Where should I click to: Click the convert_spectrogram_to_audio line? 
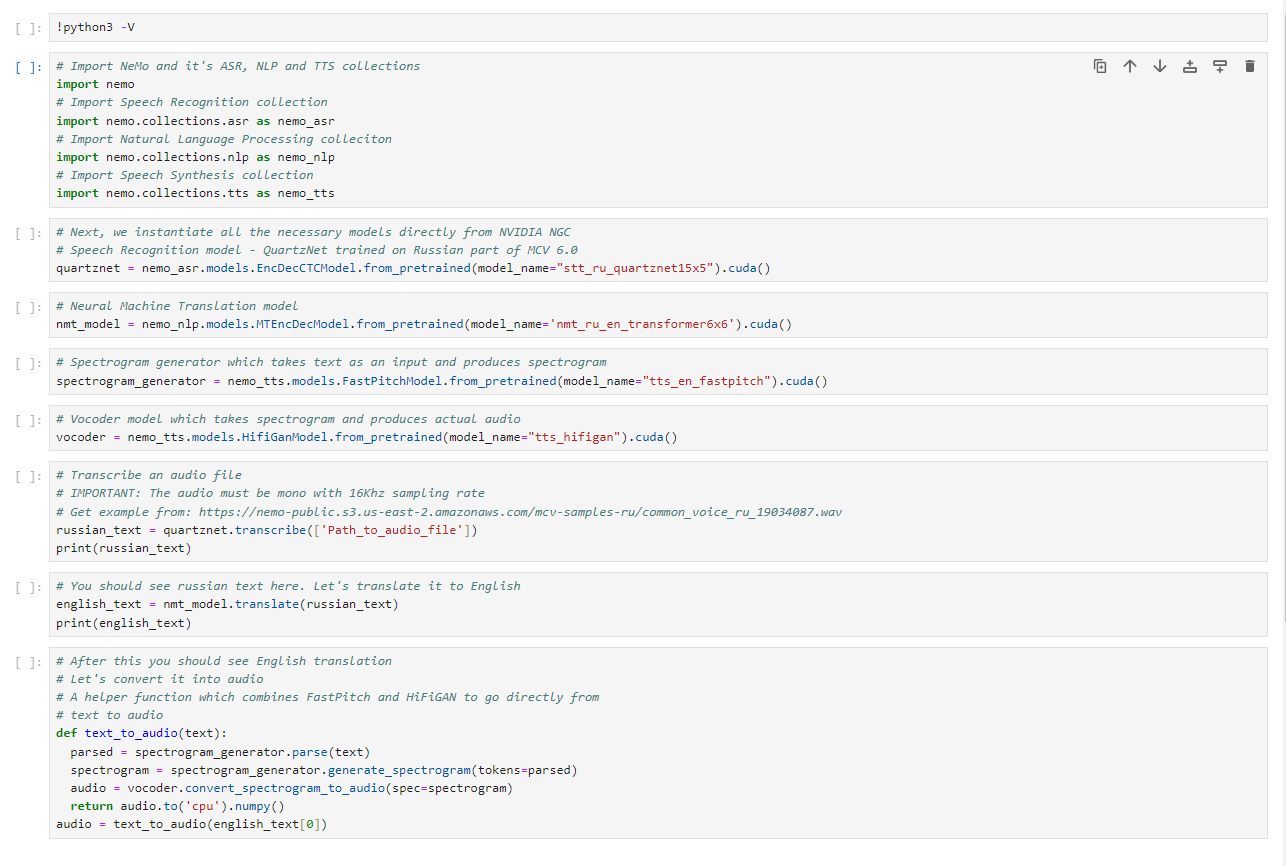(291, 788)
